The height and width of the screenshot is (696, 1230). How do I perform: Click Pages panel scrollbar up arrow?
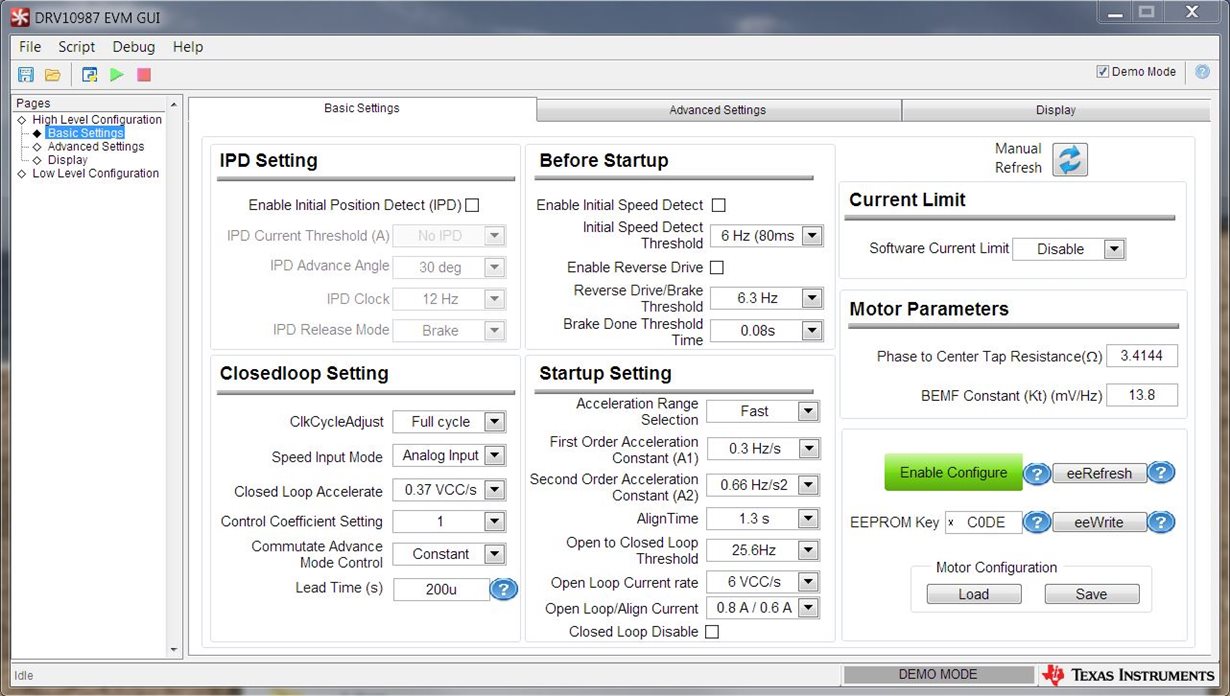pos(174,105)
